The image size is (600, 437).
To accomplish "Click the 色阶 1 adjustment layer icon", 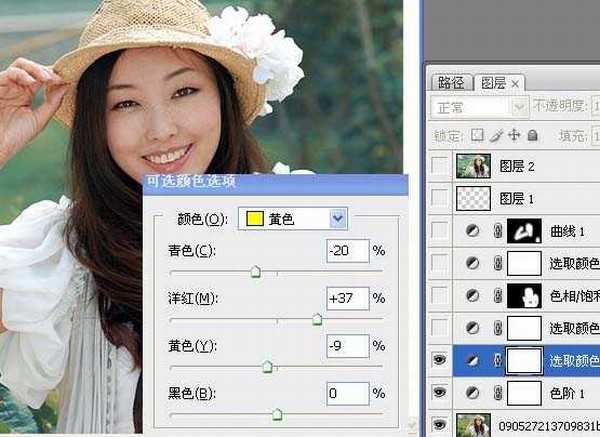I will point(473,393).
